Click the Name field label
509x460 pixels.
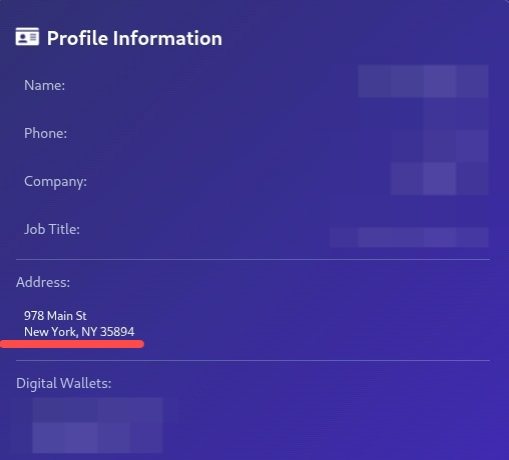(x=44, y=85)
